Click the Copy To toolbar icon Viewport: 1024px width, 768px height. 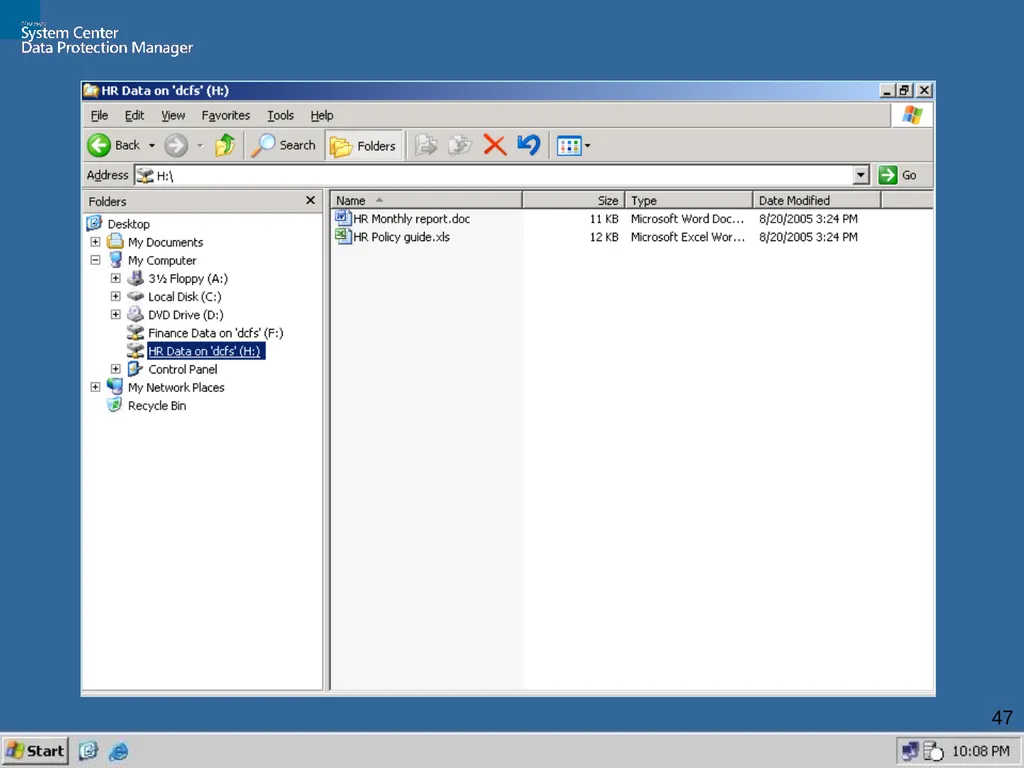pos(460,145)
